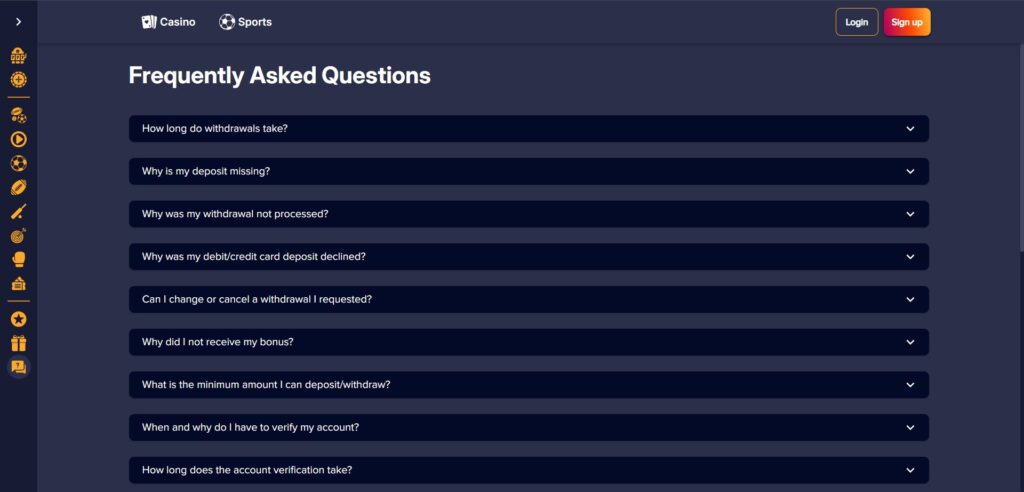
Task: Select the soccer ball sidebar icon
Action: (x=18, y=163)
